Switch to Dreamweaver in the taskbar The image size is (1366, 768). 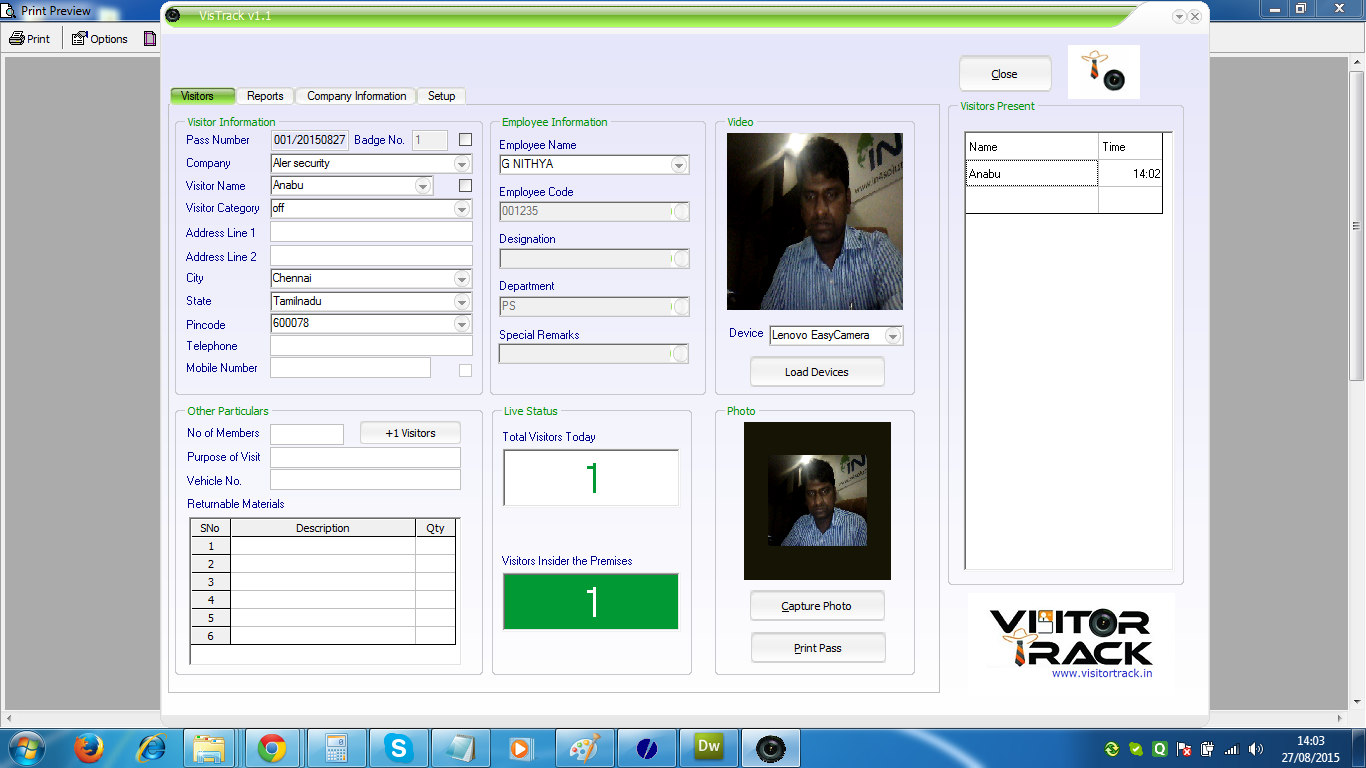(x=708, y=747)
